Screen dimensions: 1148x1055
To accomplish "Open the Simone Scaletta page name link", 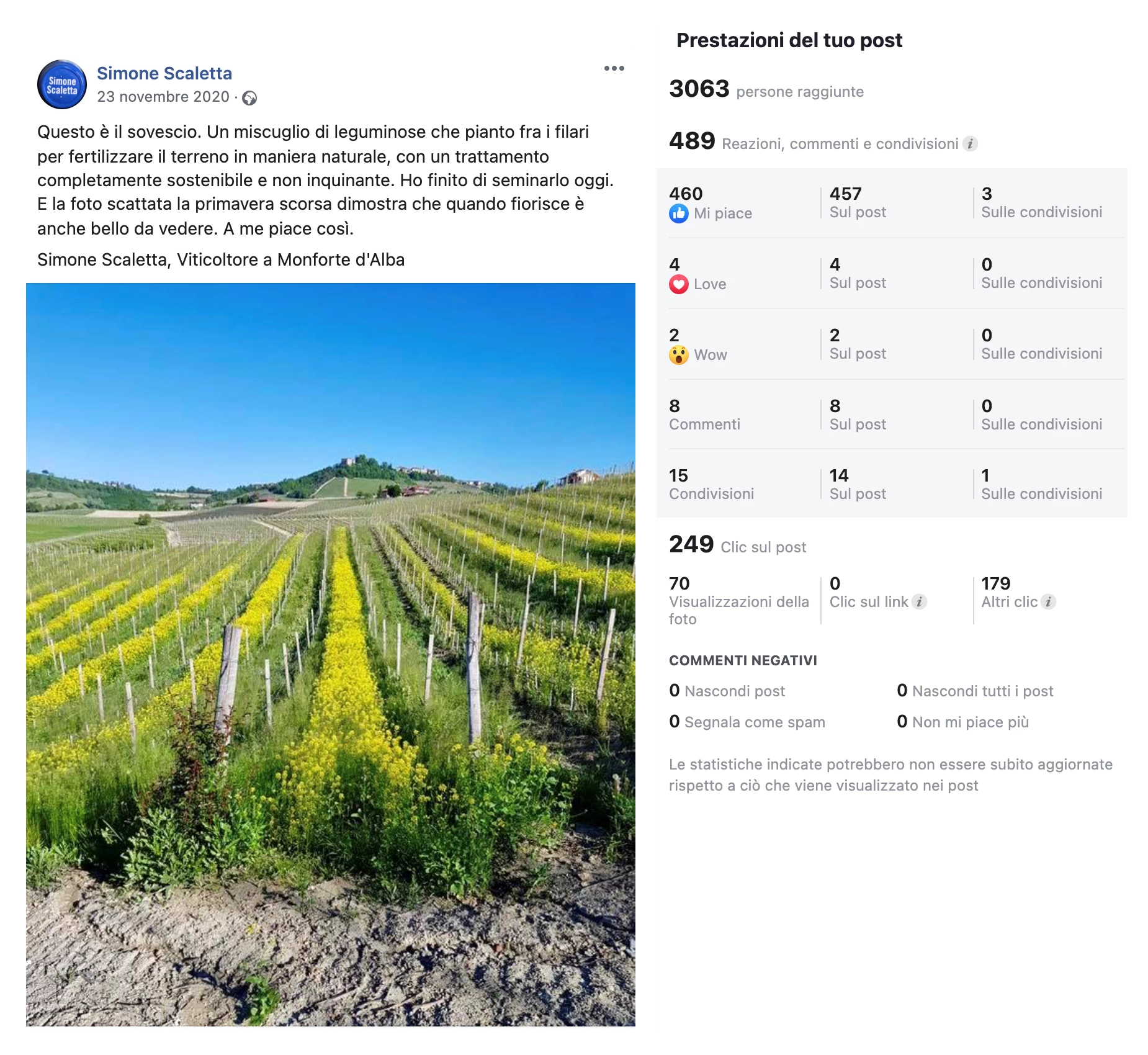I will [x=164, y=73].
